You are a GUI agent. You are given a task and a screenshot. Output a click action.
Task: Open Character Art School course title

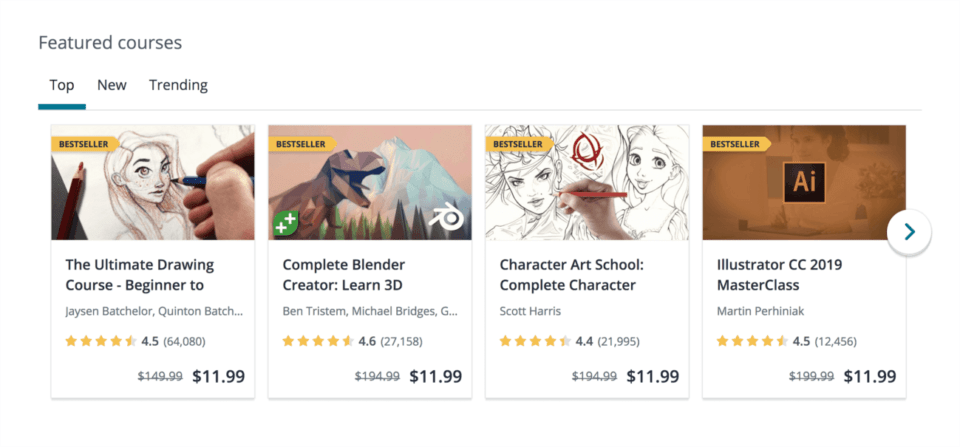pos(571,275)
